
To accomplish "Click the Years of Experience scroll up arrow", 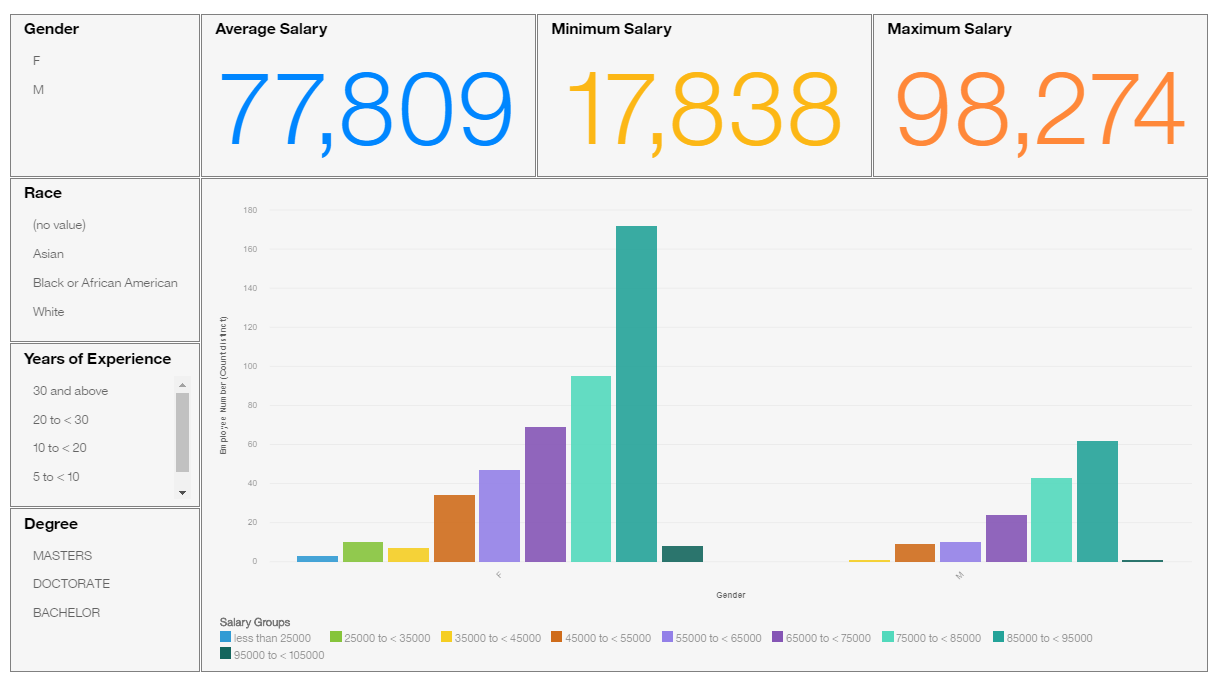I will 182,384.
